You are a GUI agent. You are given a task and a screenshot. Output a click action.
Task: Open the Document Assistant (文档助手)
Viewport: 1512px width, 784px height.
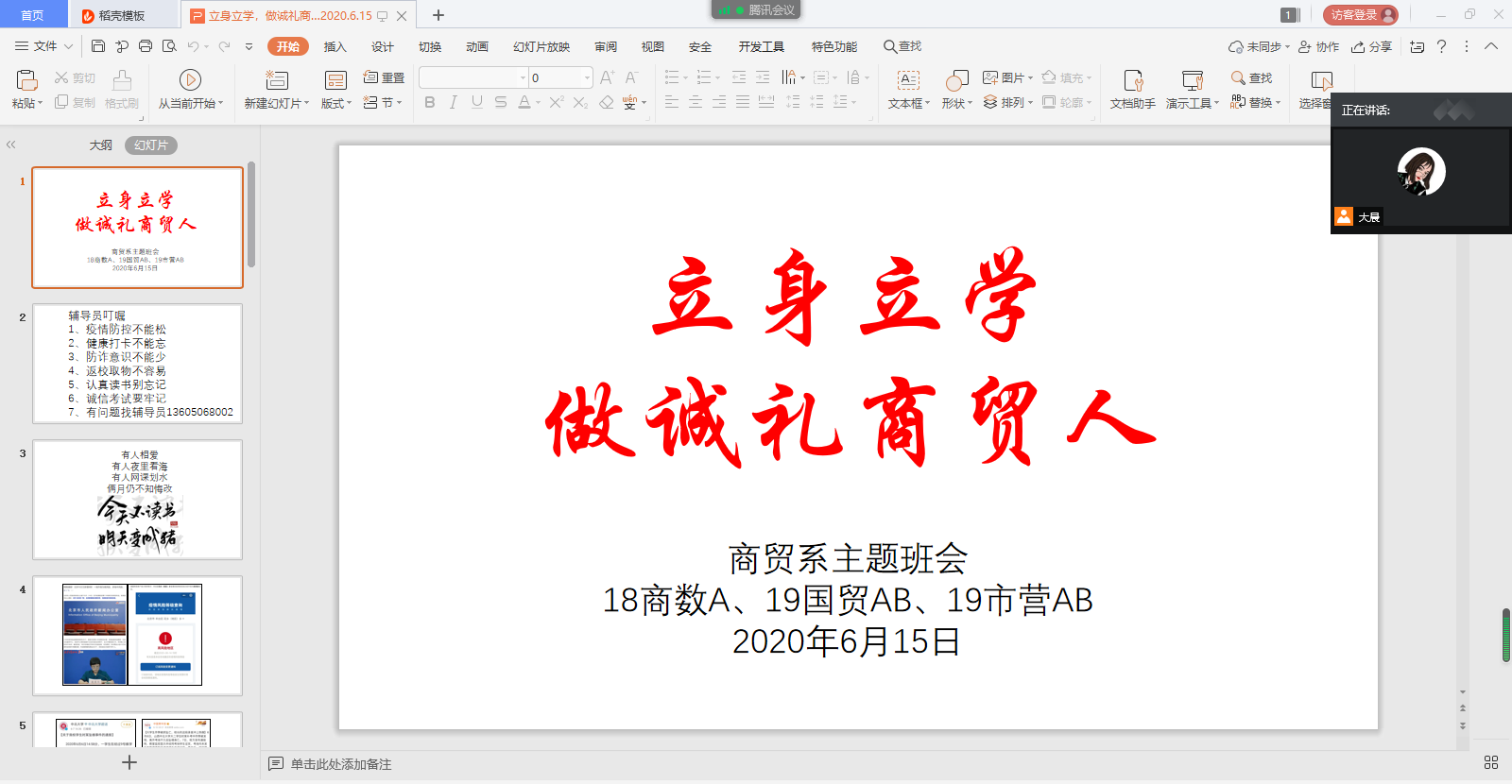click(x=1132, y=80)
